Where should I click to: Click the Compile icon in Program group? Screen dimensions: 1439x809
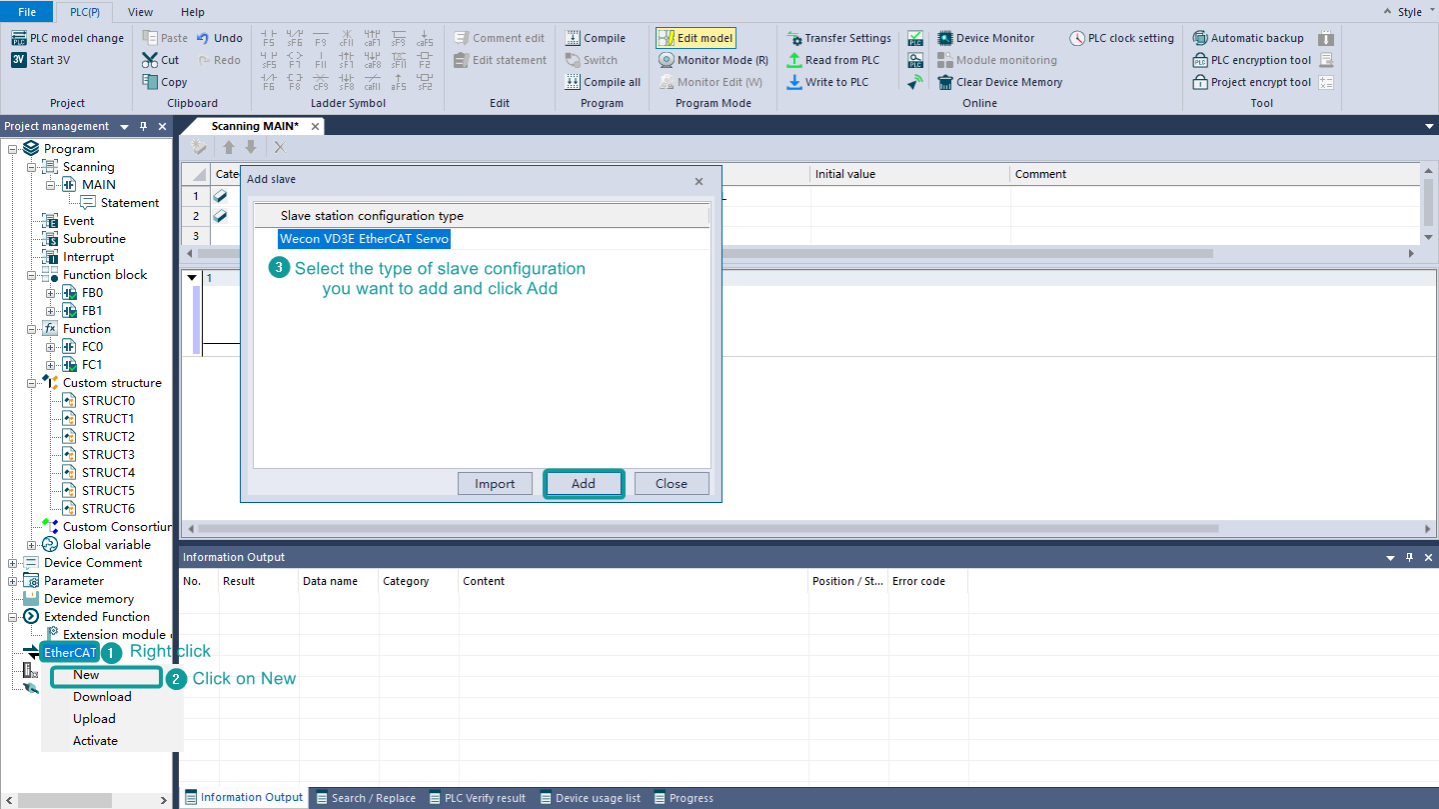click(x=573, y=38)
